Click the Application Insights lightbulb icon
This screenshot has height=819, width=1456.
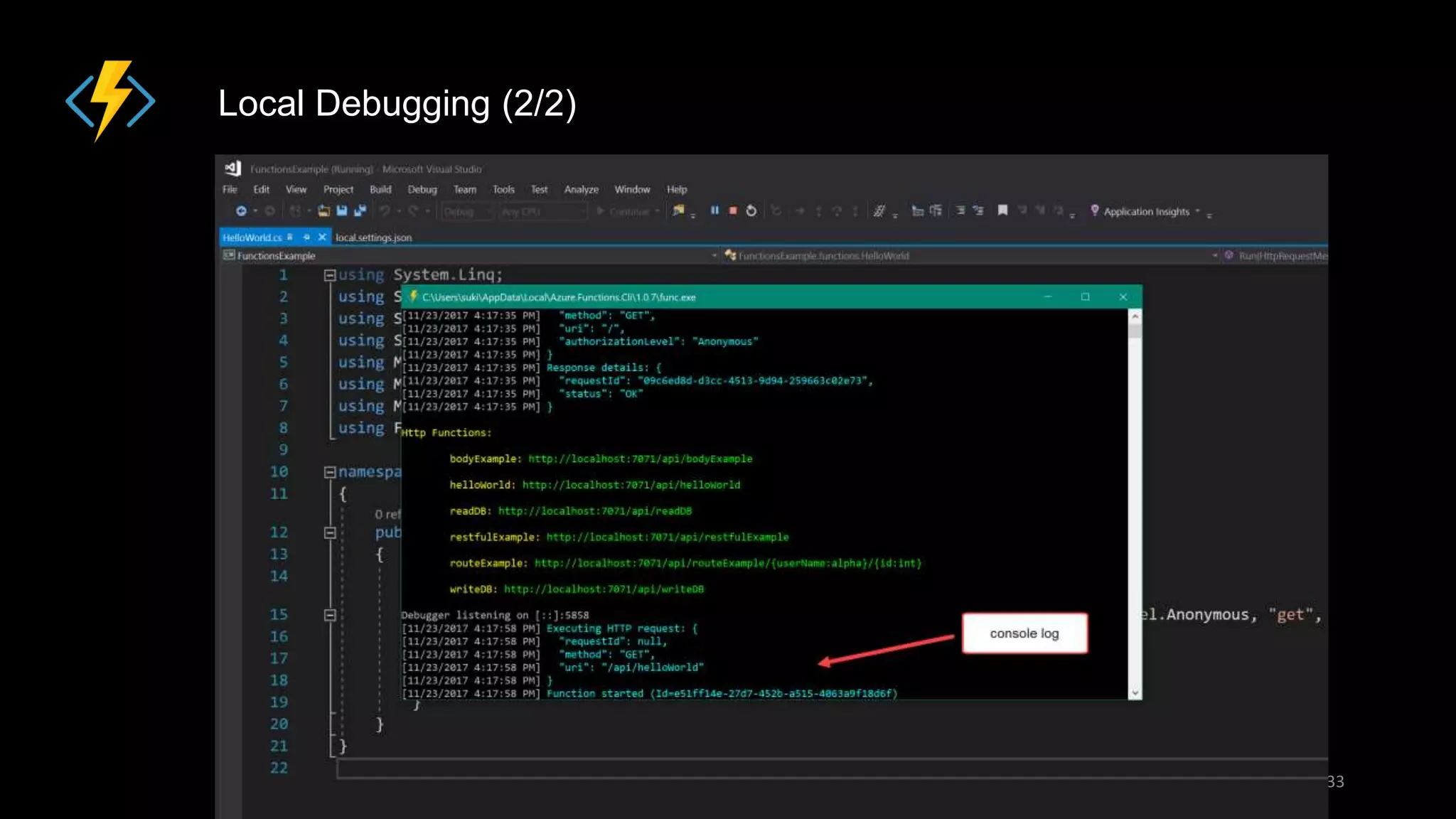point(1095,210)
